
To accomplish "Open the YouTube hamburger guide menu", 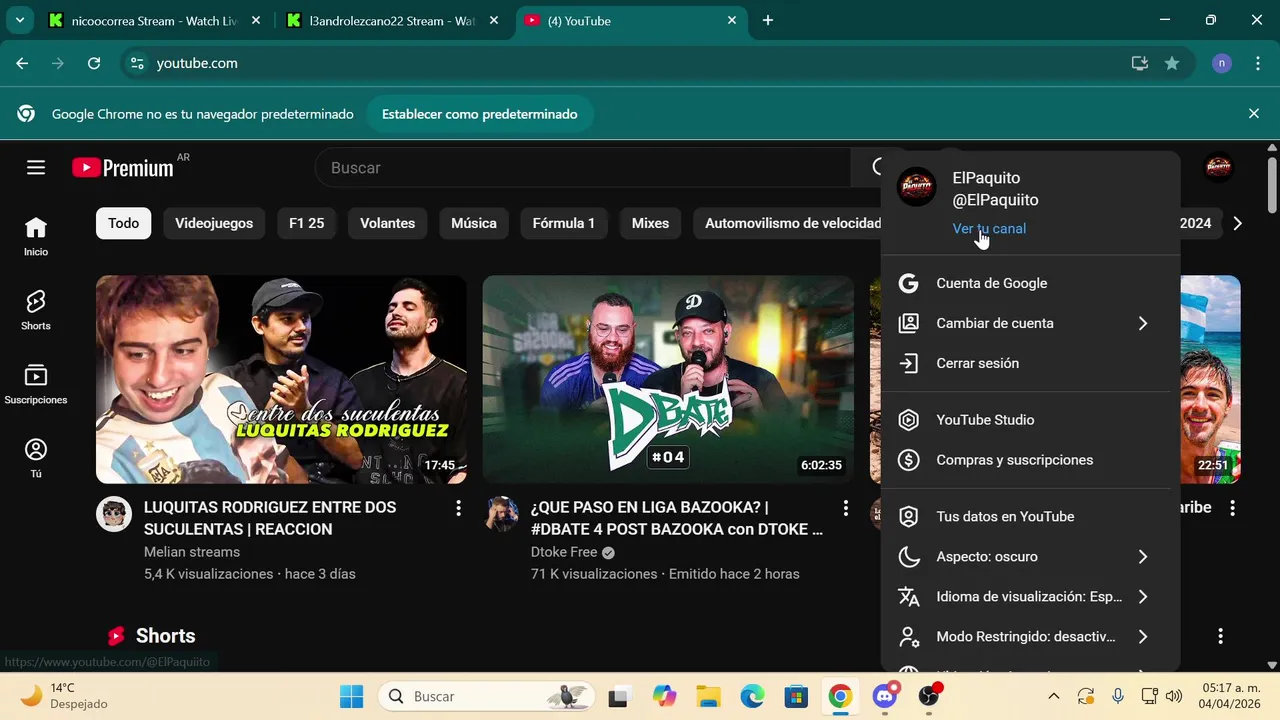I will pyautogui.click(x=36, y=168).
